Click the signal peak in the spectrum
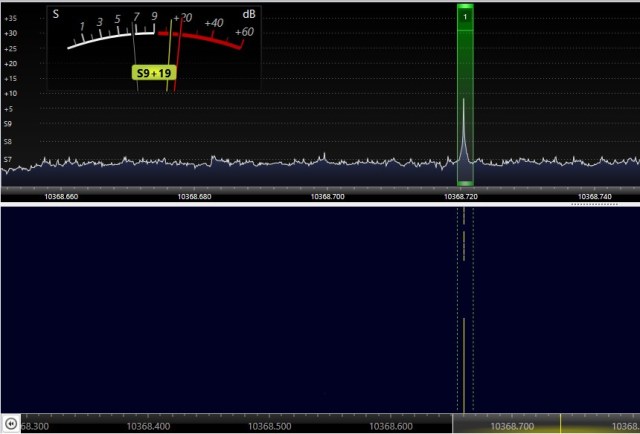The width and height of the screenshot is (640, 434). click(464, 102)
